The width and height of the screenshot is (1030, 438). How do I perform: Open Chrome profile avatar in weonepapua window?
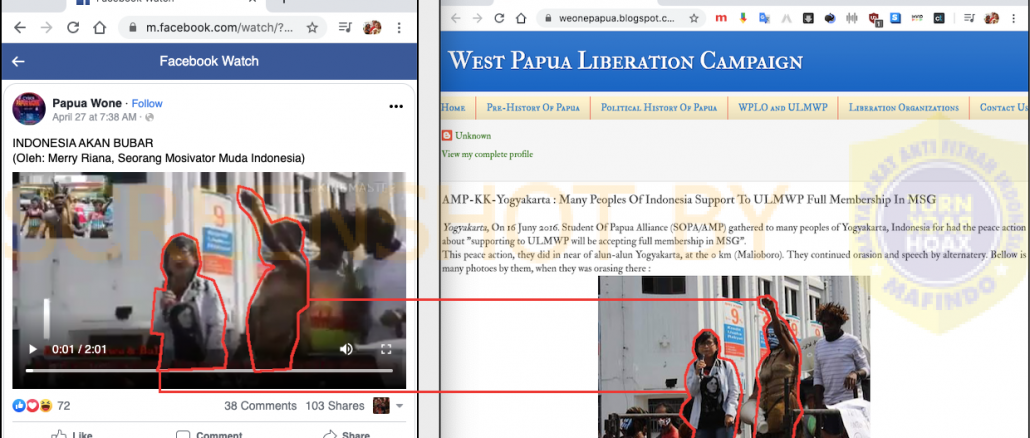(x=991, y=18)
